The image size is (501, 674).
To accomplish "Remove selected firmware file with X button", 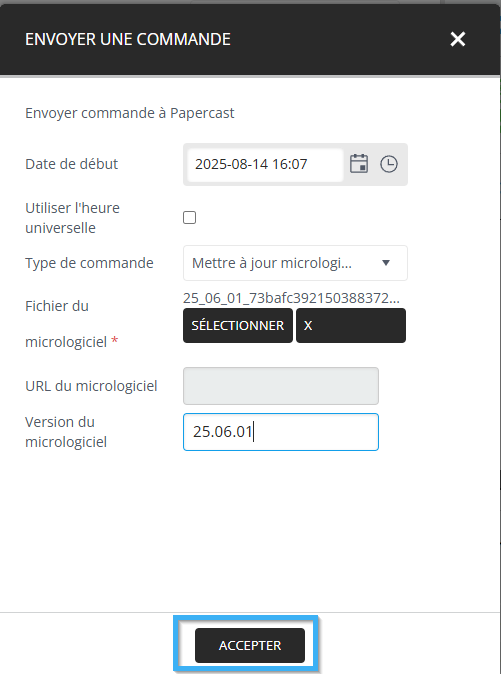I will click(x=351, y=325).
